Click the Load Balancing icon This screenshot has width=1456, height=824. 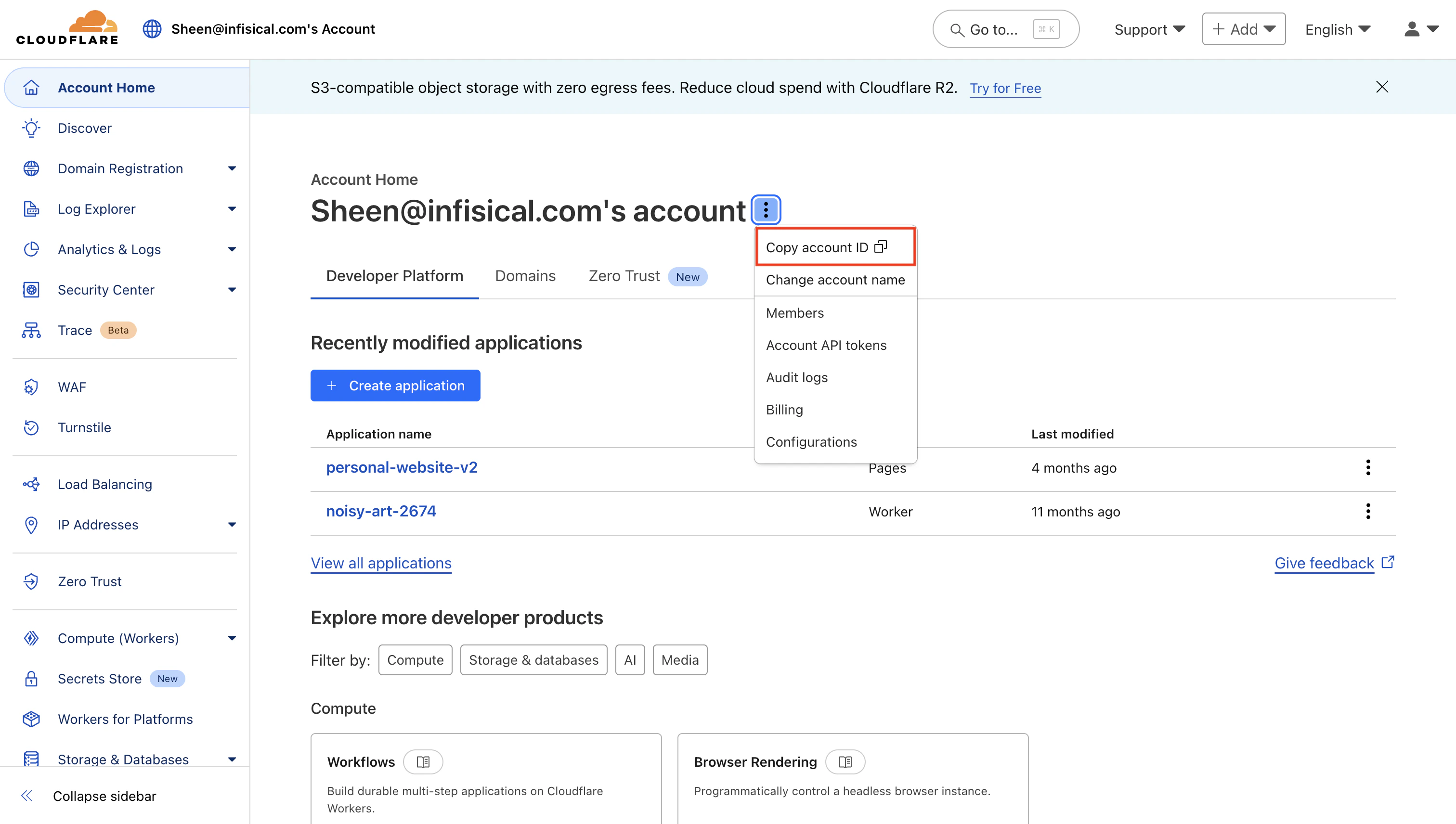point(31,484)
